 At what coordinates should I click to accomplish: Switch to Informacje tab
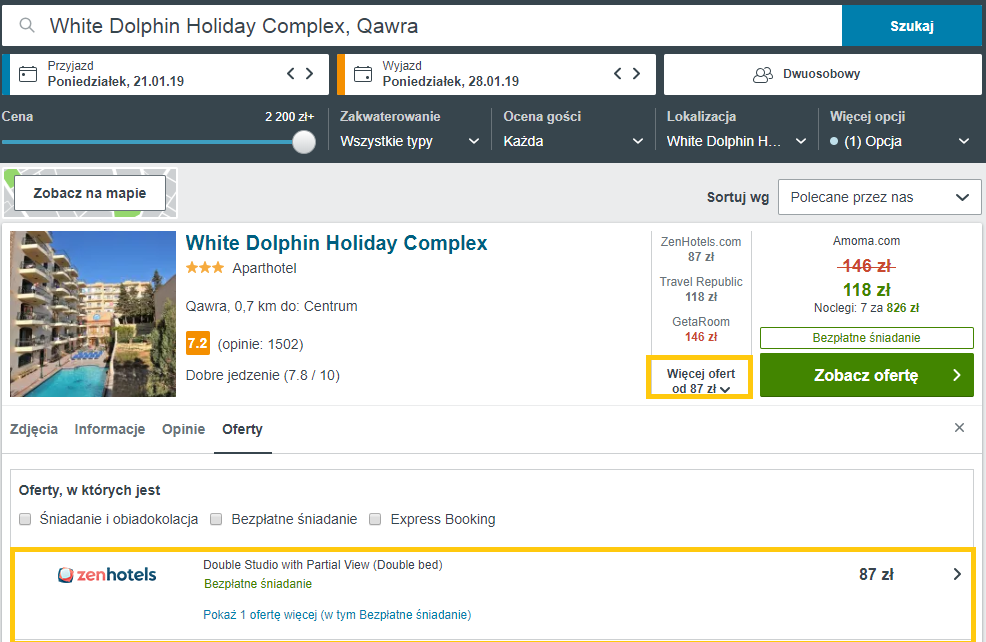109,429
